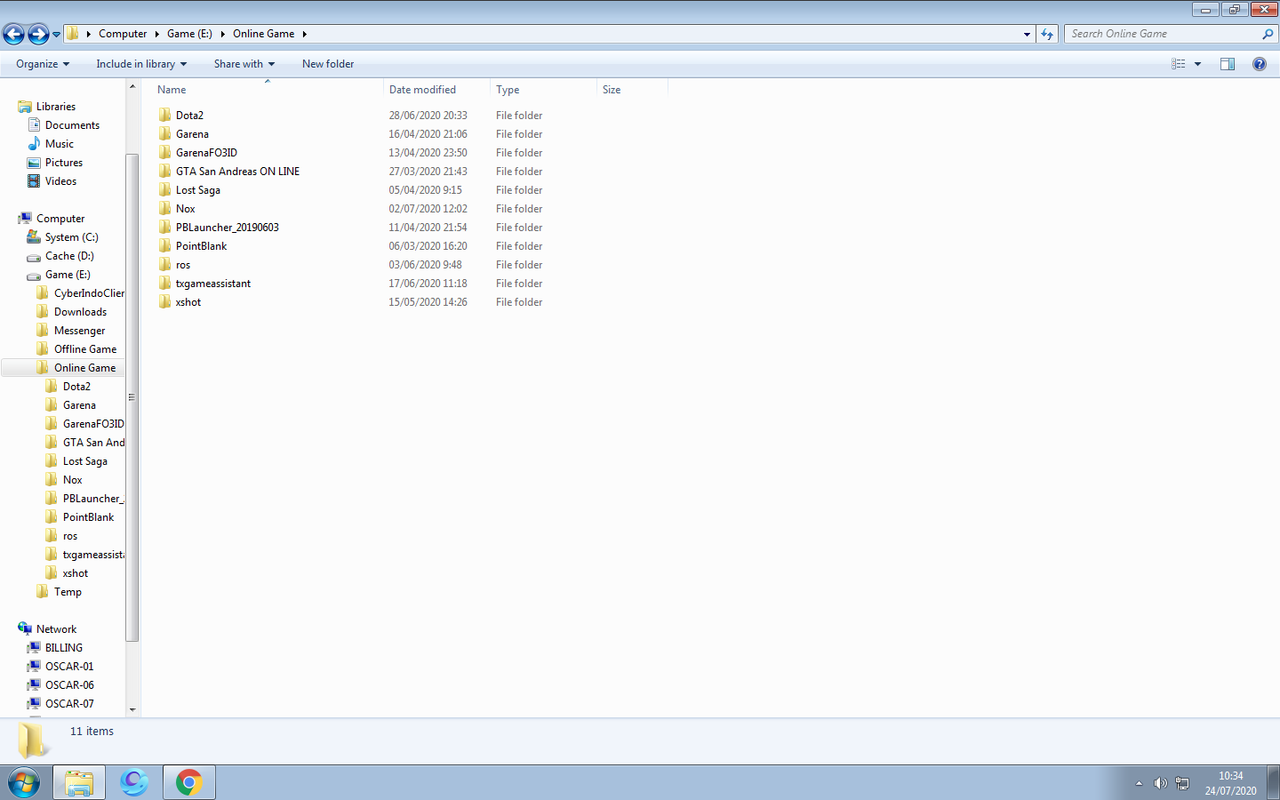Image resolution: width=1280 pixels, height=800 pixels.
Task: Click the Back navigation arrow
Action: [x=14, y=34]
